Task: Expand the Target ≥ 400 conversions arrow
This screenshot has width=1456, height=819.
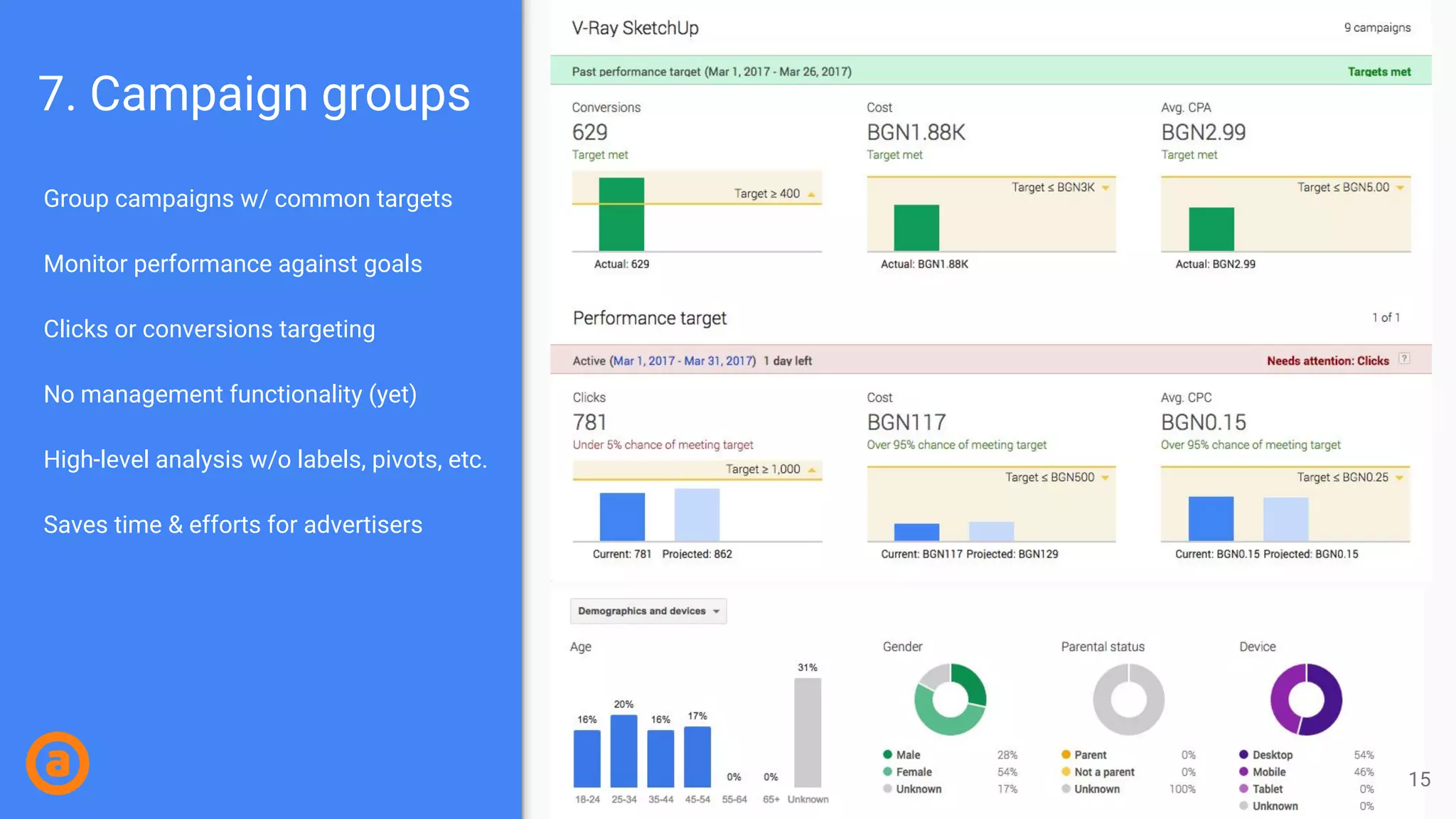Action: (x=811, y=194)
